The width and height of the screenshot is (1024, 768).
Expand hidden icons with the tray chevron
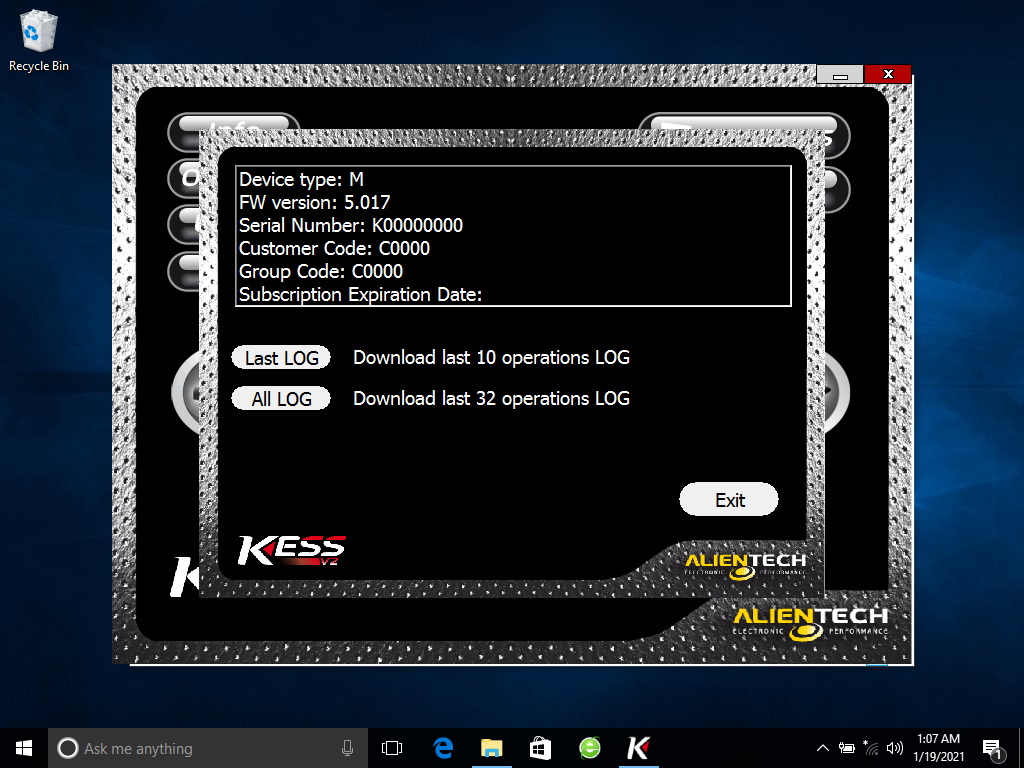click(x=821, y=747)
